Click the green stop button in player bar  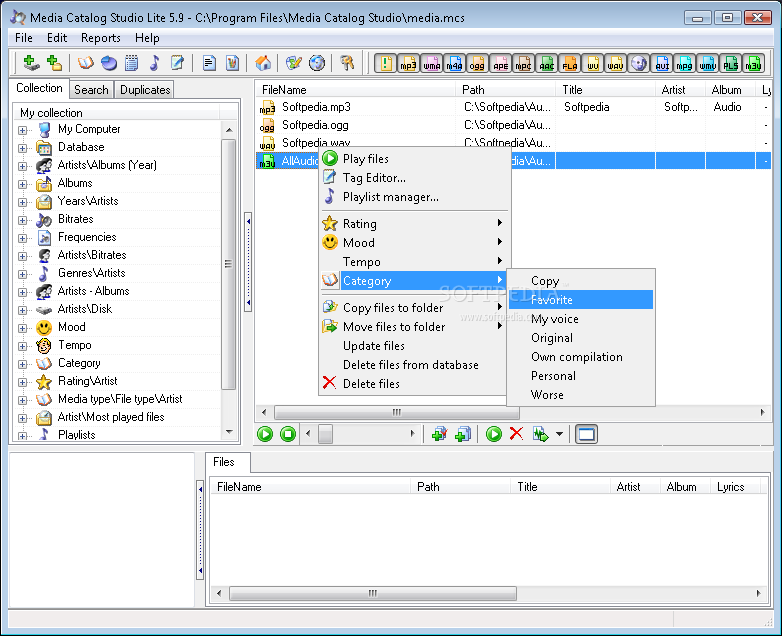[x=288, y=434]
